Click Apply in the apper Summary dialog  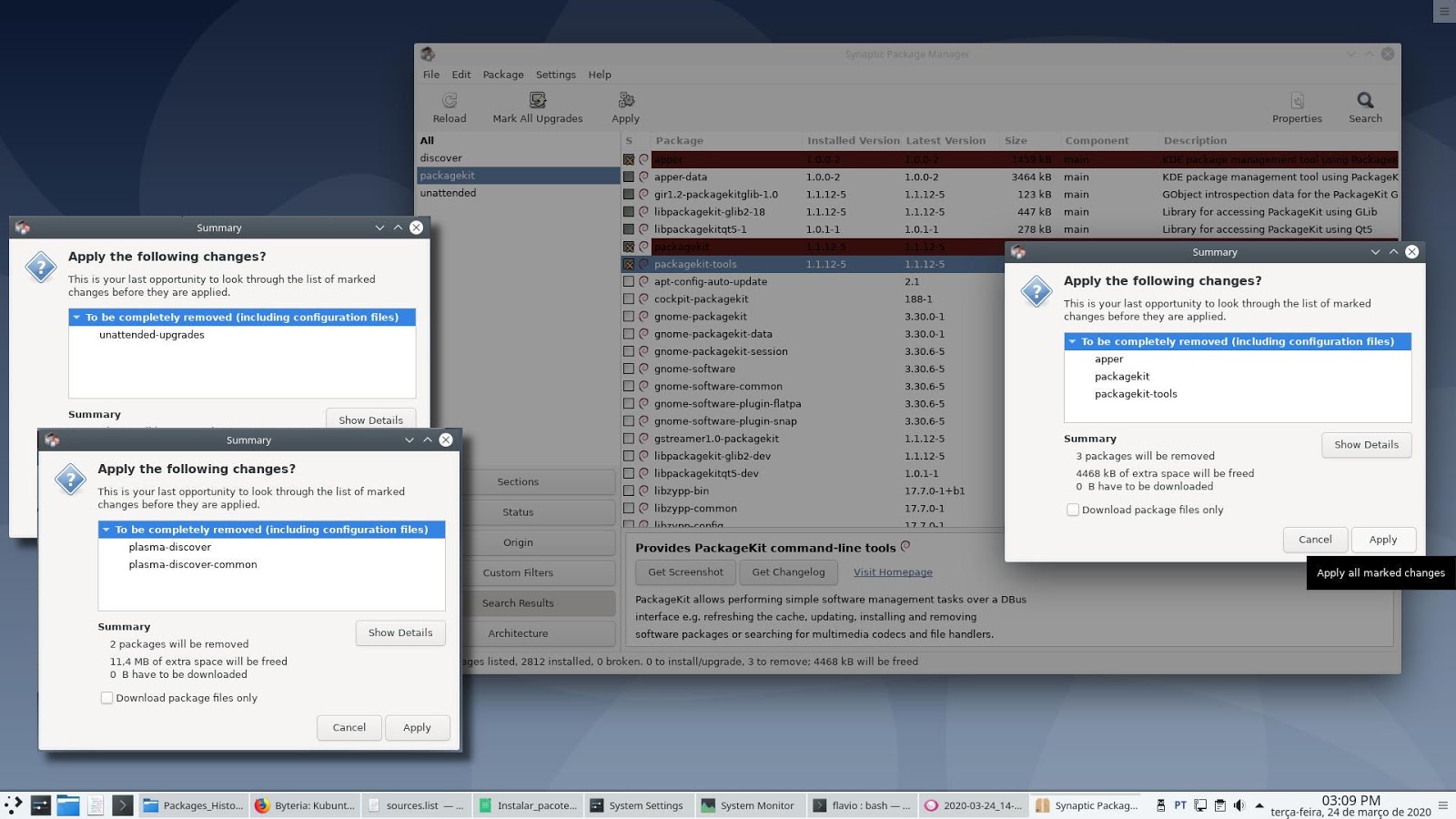pyautogui.click(x=1383, y=540)
